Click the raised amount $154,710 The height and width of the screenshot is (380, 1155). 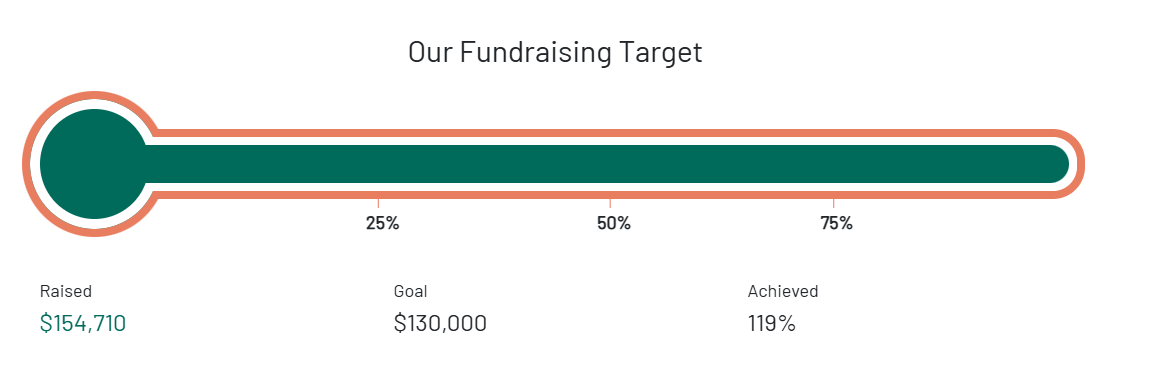(x=82, y=323)
